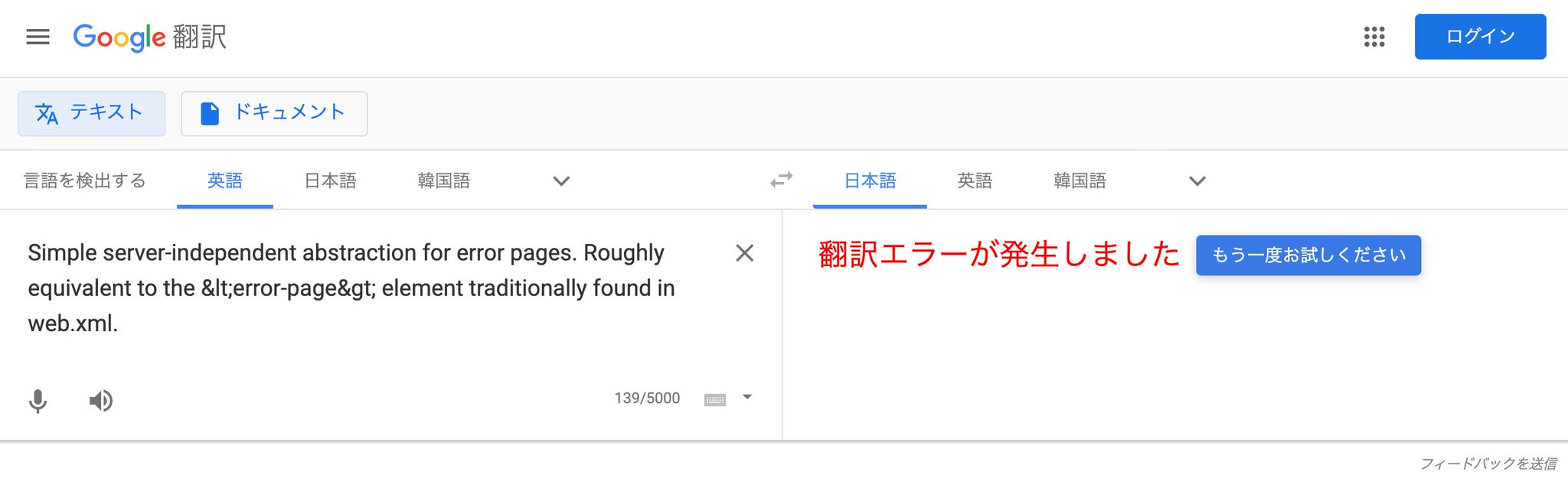Swap source and target languages

click(781, 181)
